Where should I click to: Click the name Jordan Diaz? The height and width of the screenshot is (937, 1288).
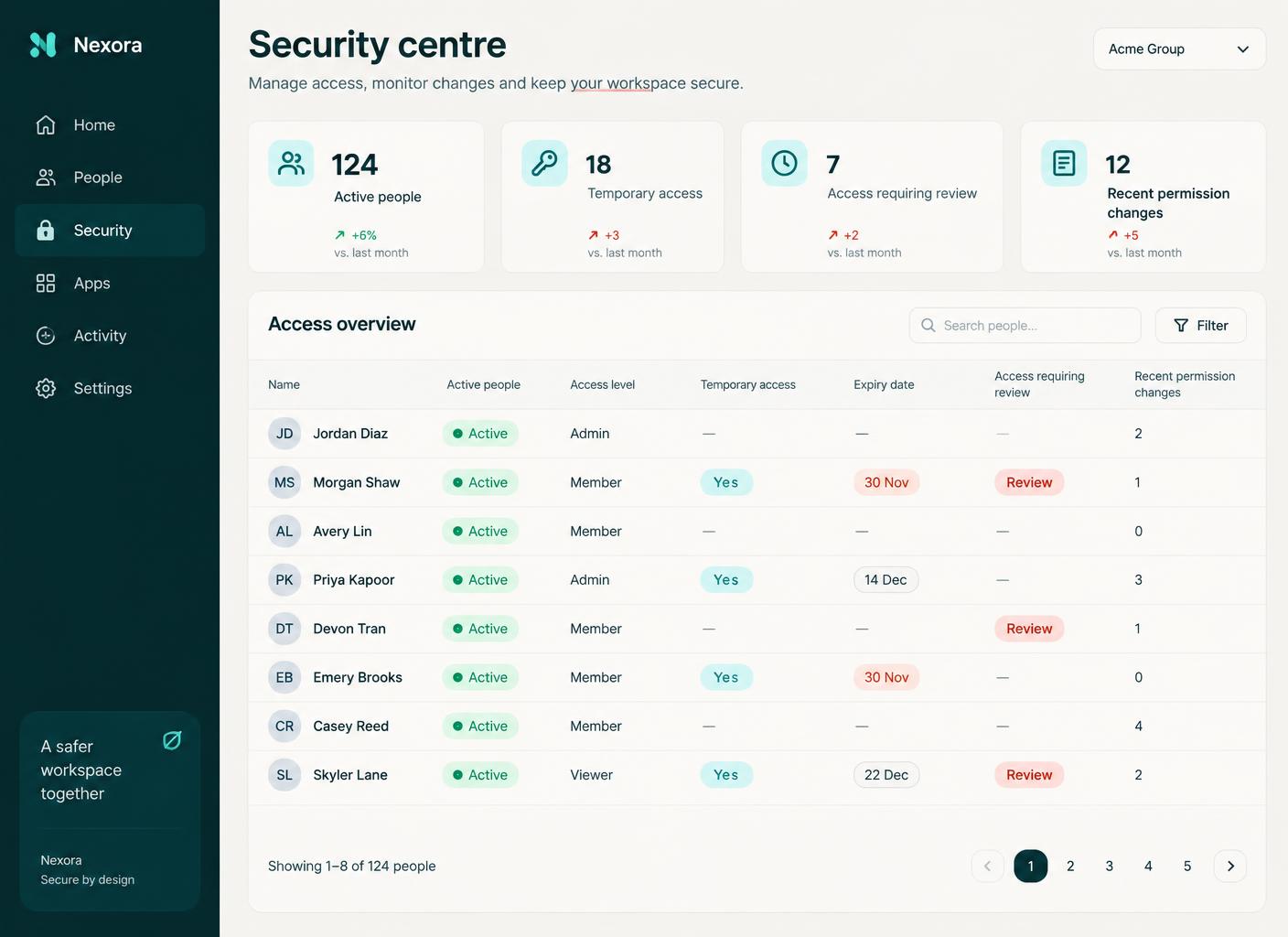click(x=350, y=434)
